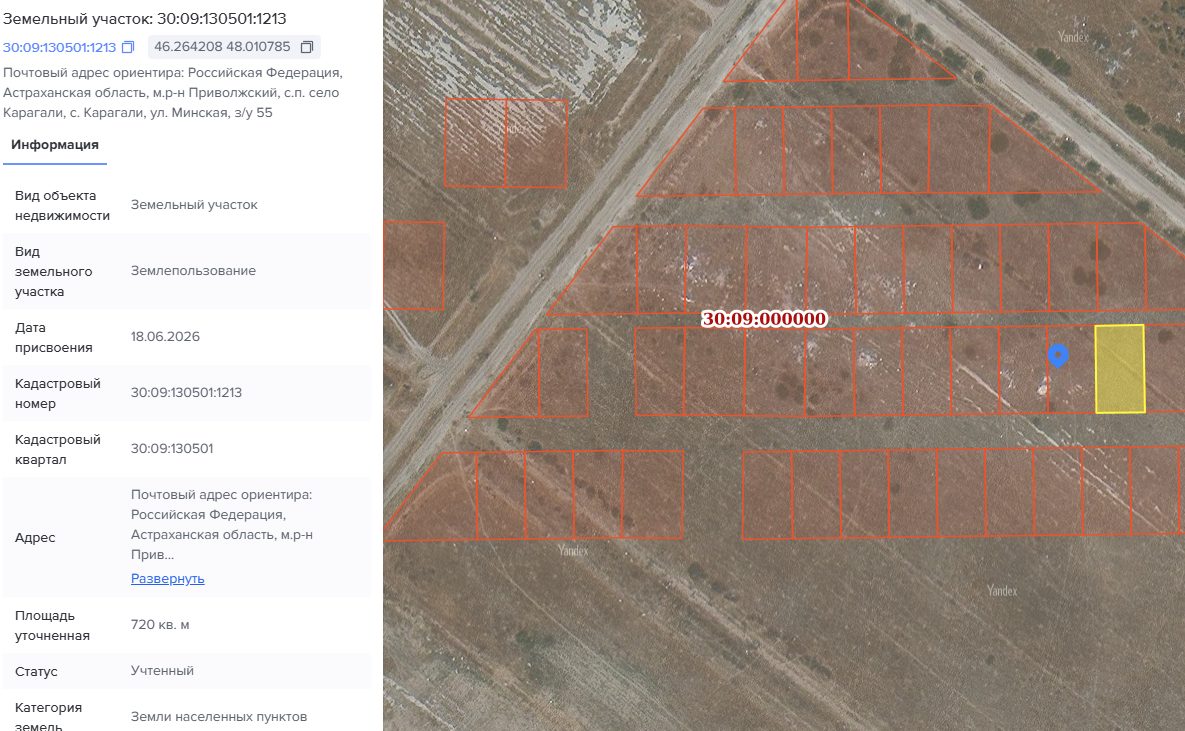The height and width of the screenshot is (731, 1185).
Task: Select the Кадастровый квартал value 30:09:130501
Action: 172,448
